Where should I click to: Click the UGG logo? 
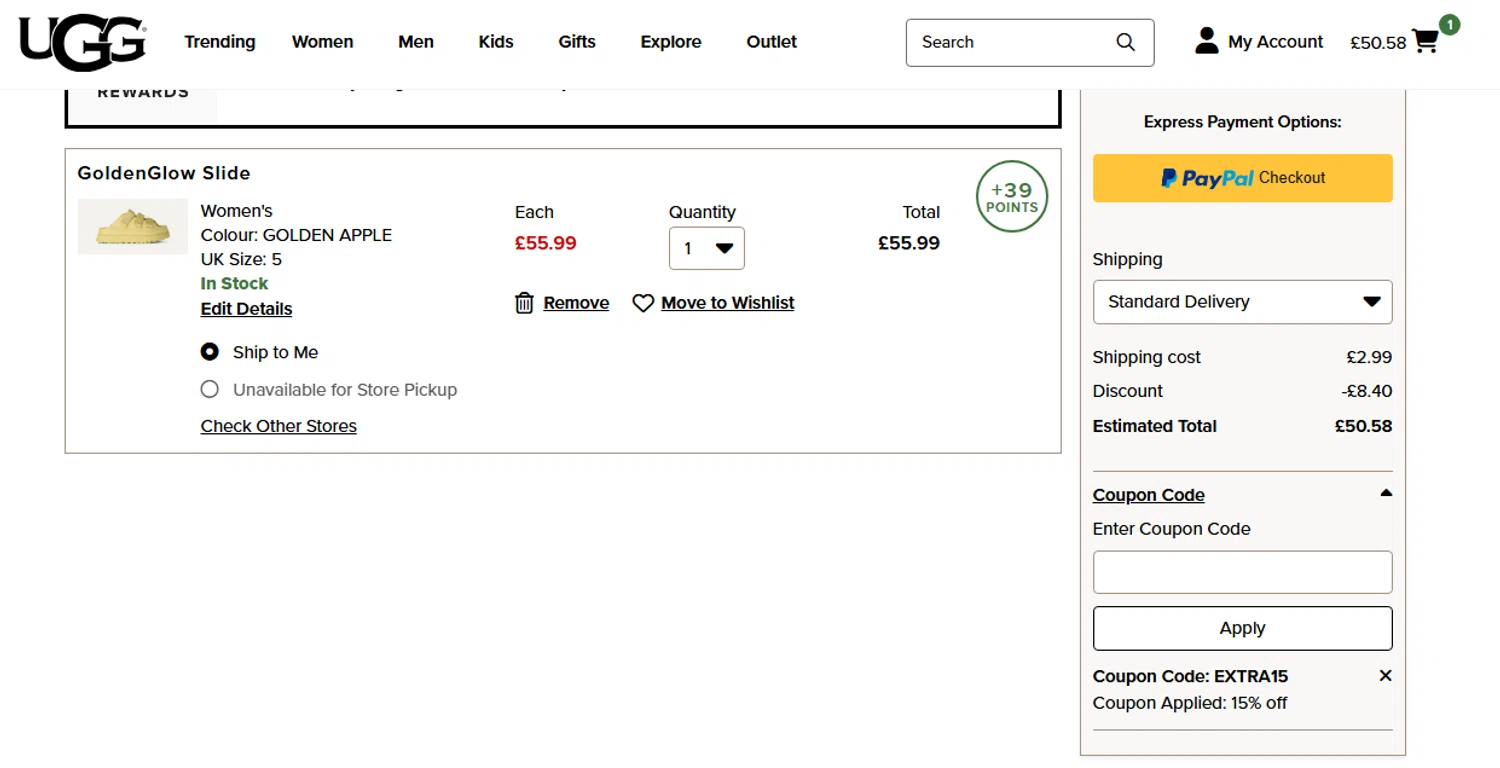[83, 42]
